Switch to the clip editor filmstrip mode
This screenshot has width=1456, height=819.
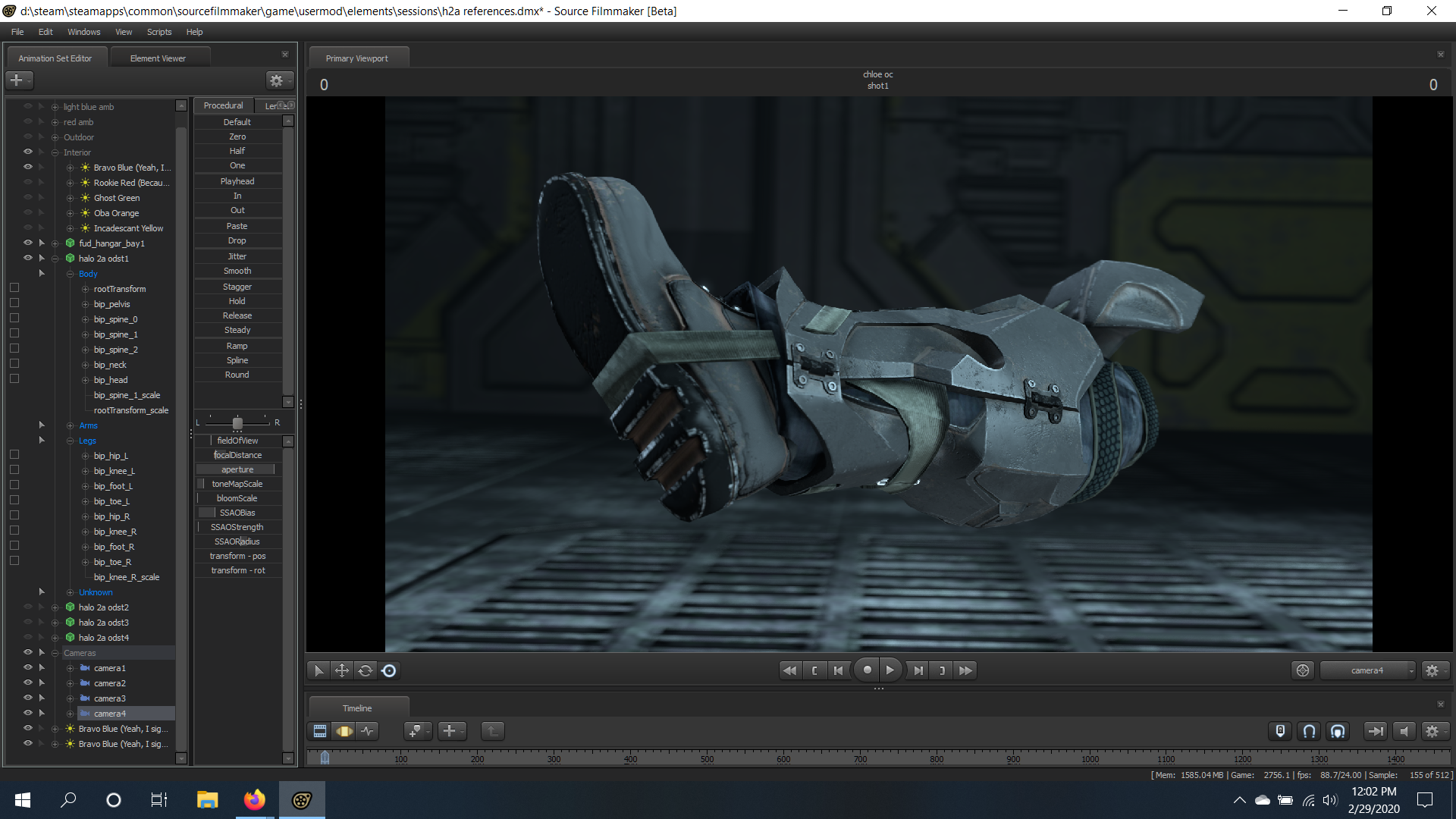(x=320, y=731)
